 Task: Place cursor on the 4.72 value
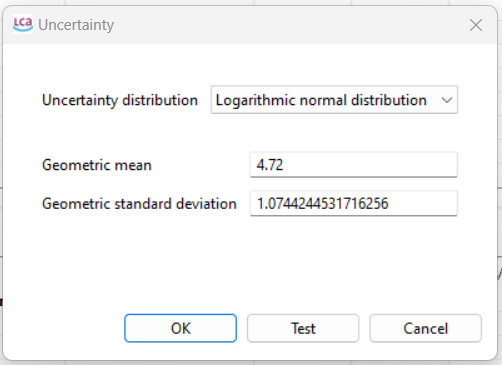[x=270, y=165]
